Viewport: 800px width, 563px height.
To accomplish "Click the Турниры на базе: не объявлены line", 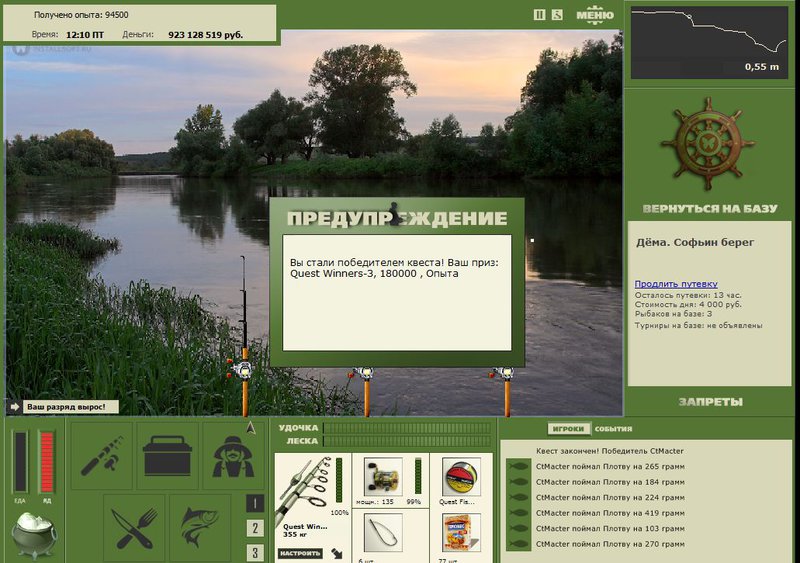I will (x=698, y=325).
